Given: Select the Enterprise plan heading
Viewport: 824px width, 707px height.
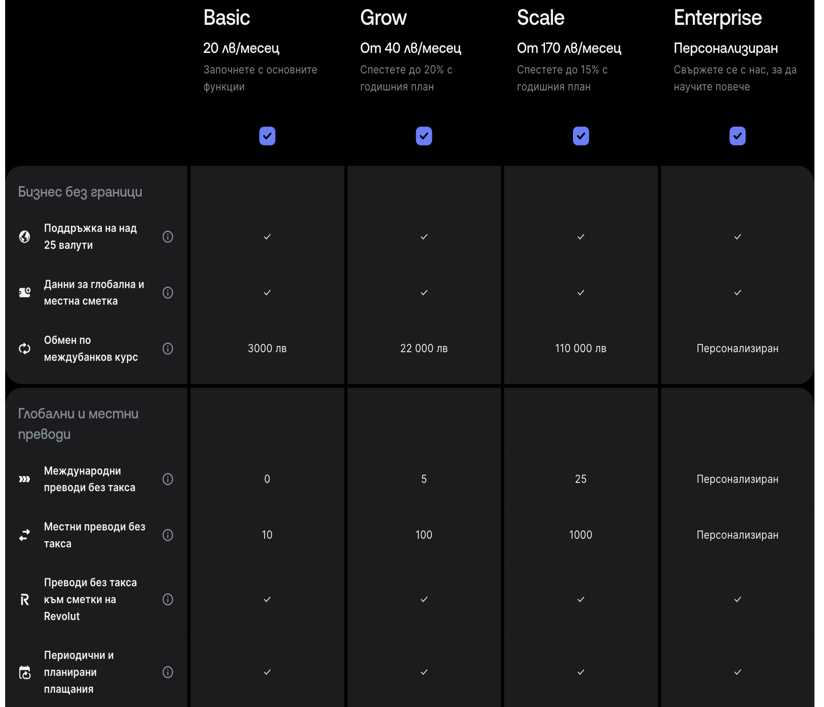Looking at the screenshot, I should (717, 18).
